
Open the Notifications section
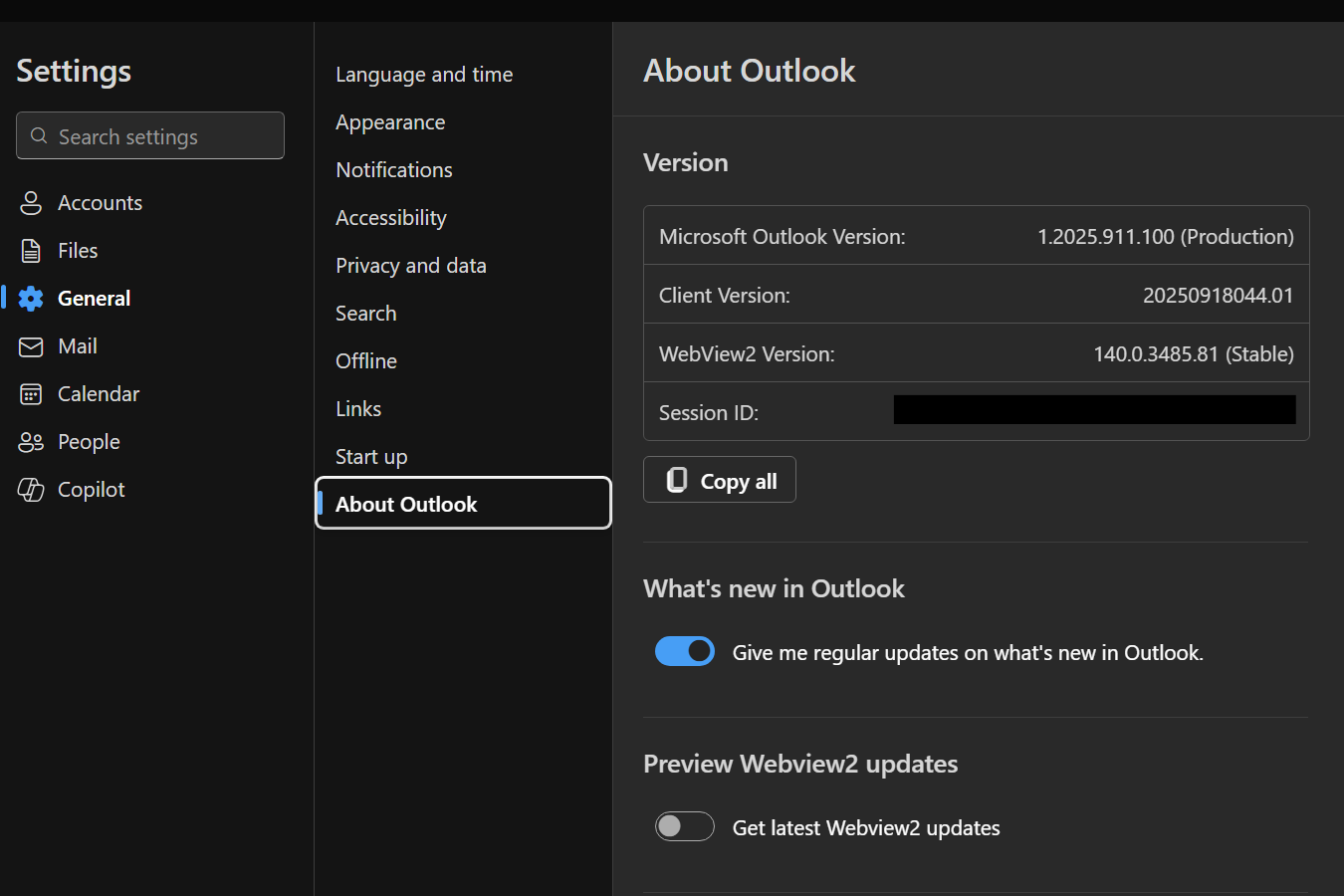(x=394, y=170)
